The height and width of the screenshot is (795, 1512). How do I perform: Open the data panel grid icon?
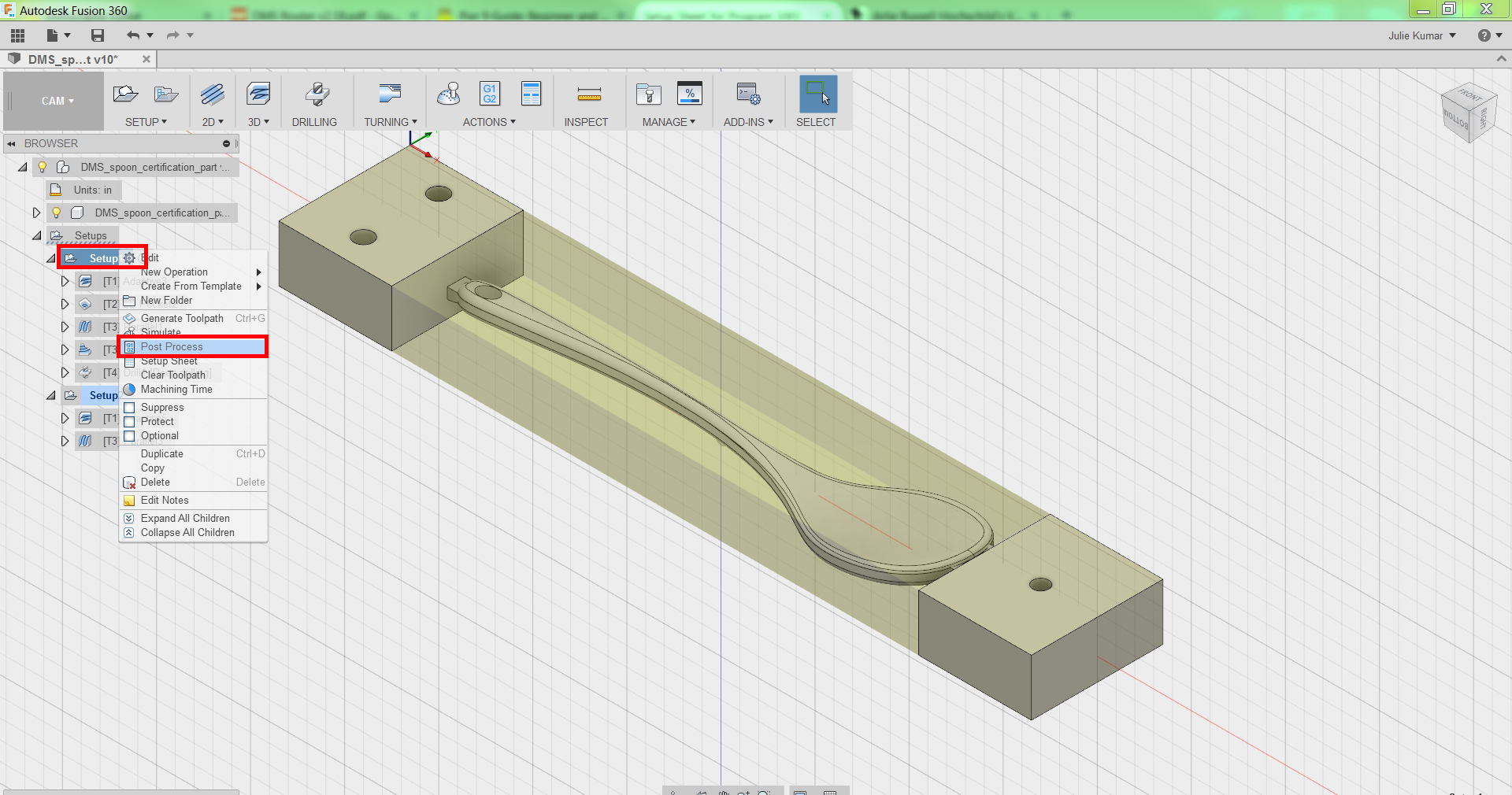[17, 35]
